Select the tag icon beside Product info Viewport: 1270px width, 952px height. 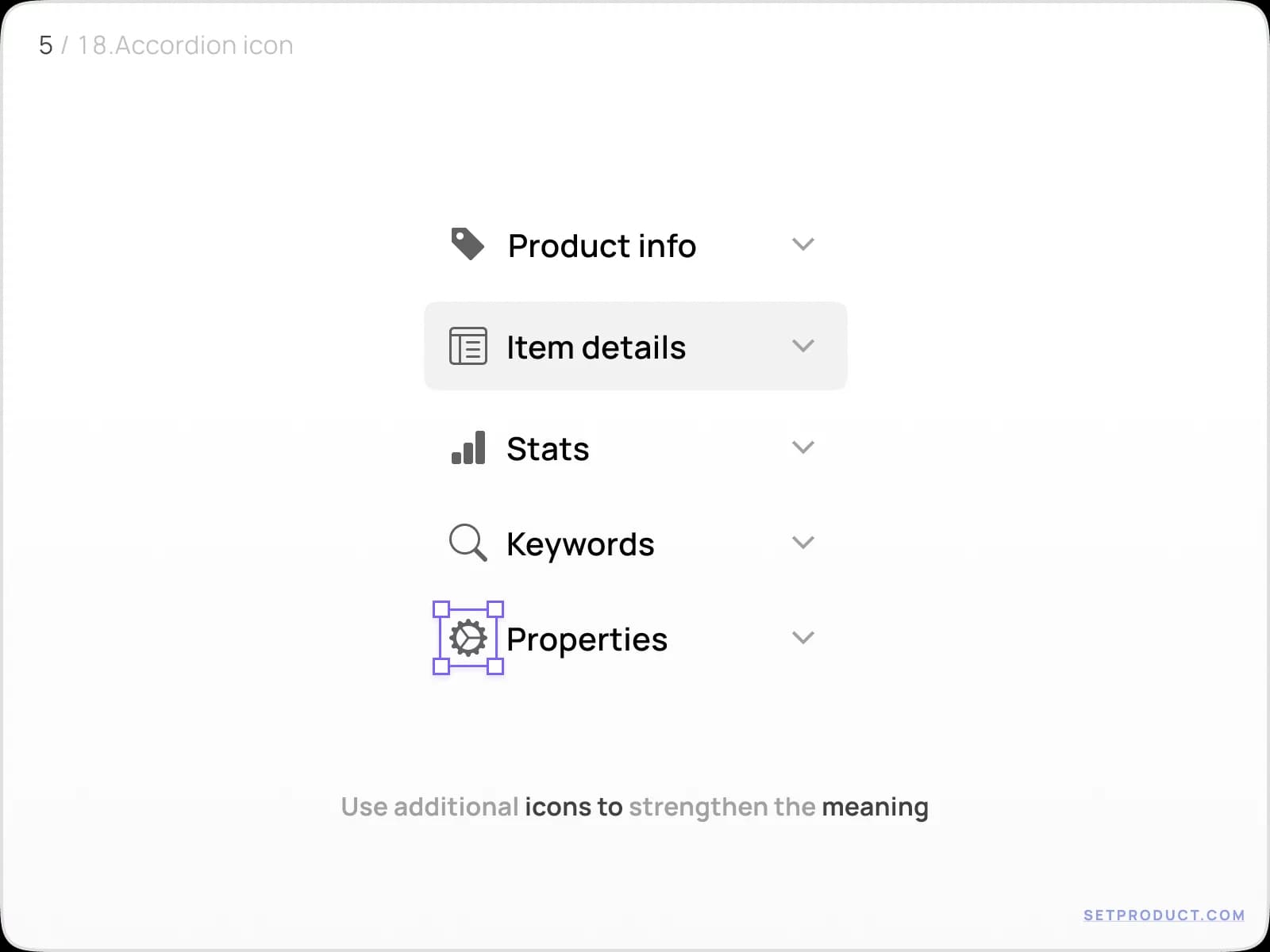468,244
